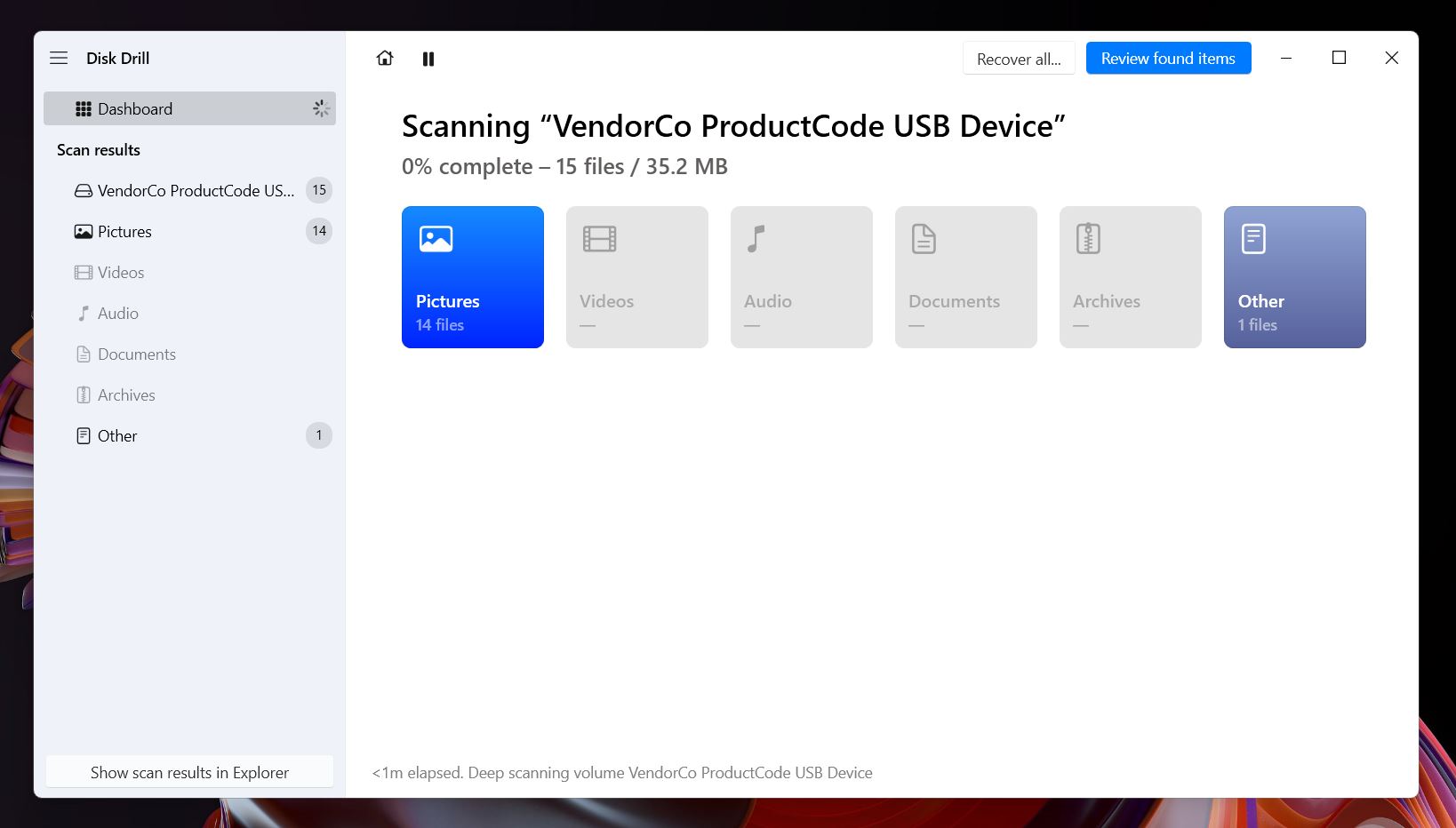Open Other in the sidebar
This screenshot has width=1456, height=828.
click(189, 435)
